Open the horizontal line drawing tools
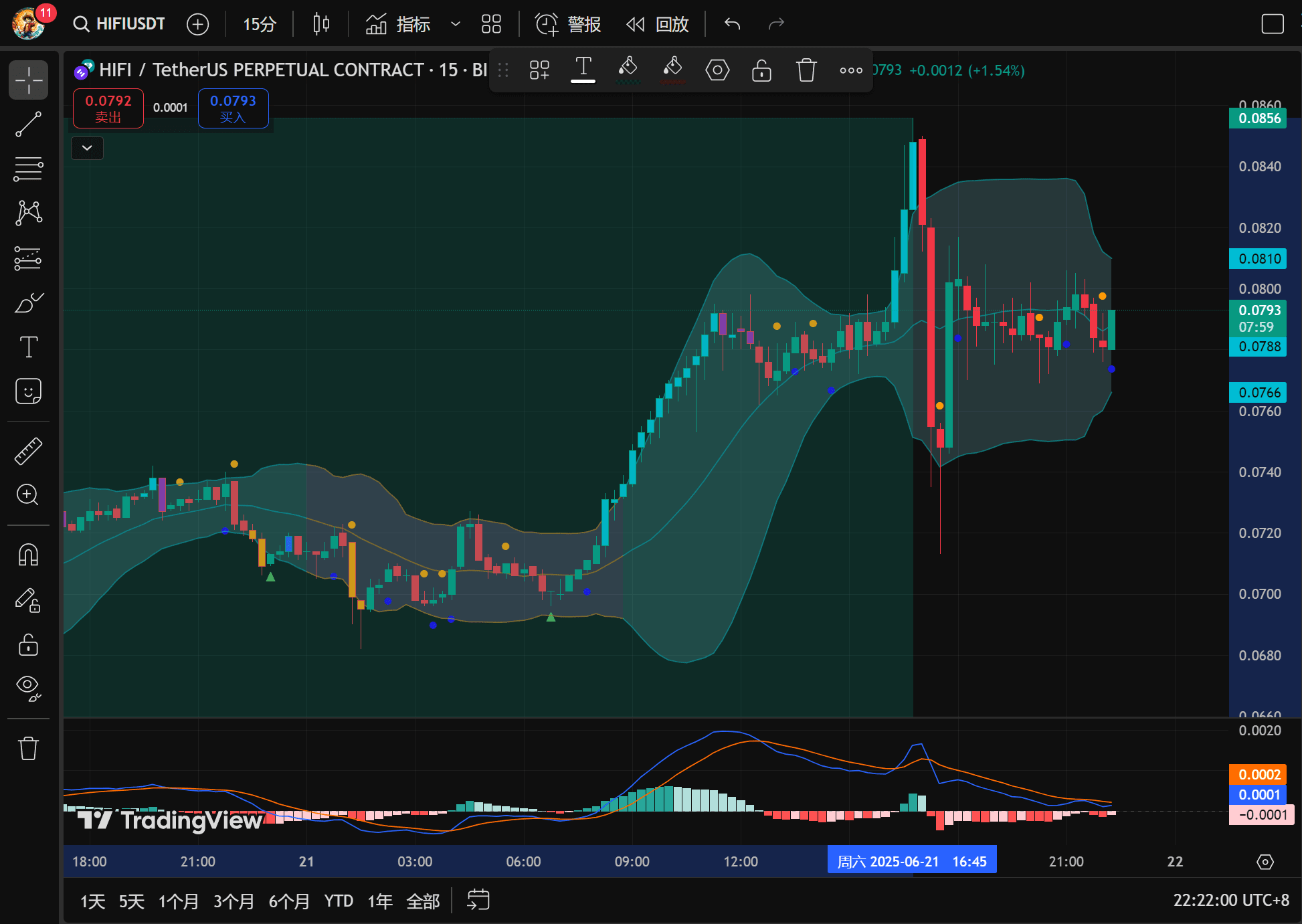Screen dimensions: 1302x924 tap(28, 169)
